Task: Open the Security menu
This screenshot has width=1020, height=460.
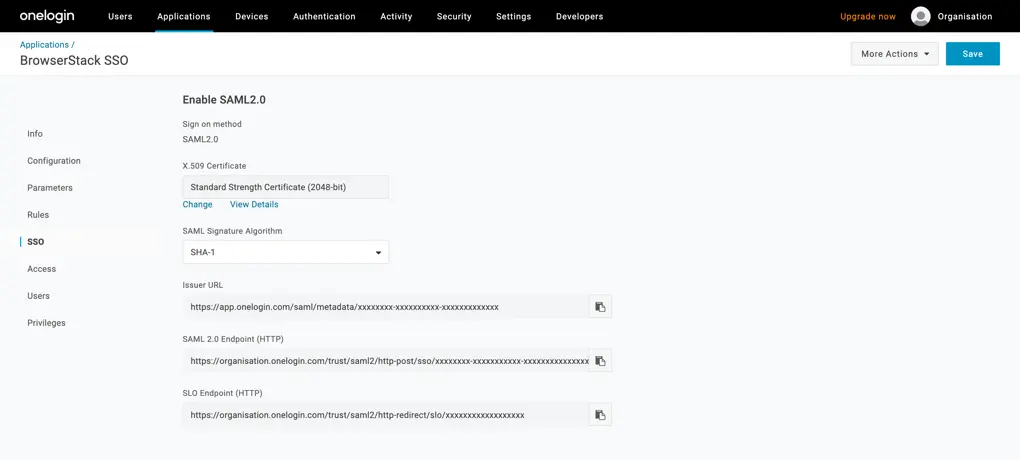Action: [454, 17]
